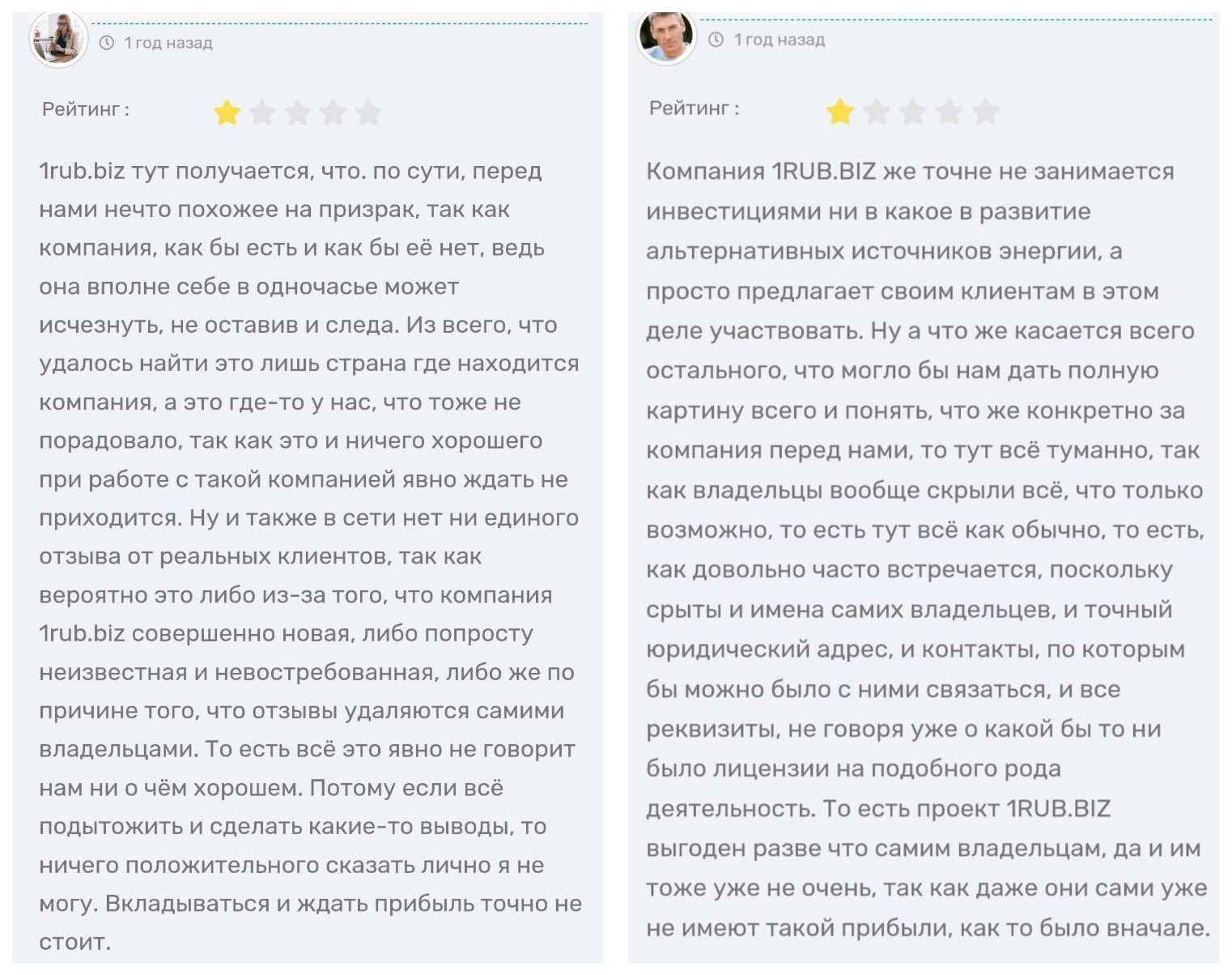The width and height of the screenshot is (1232, 975).
Task: Click the left reviewer's avatar photo
Action: 58,39
